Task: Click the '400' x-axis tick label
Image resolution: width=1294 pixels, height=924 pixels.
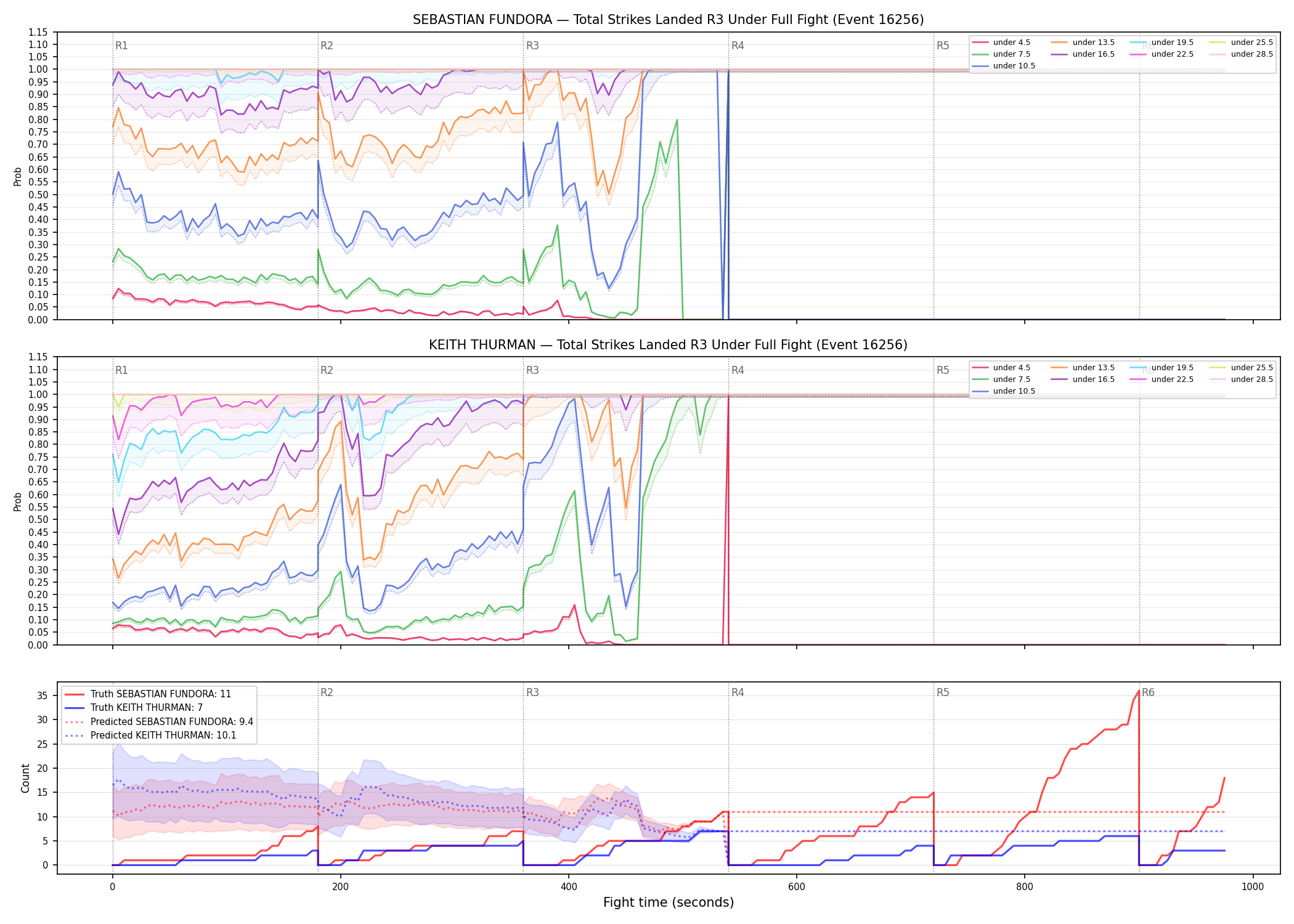Action: tap(569, 887)
